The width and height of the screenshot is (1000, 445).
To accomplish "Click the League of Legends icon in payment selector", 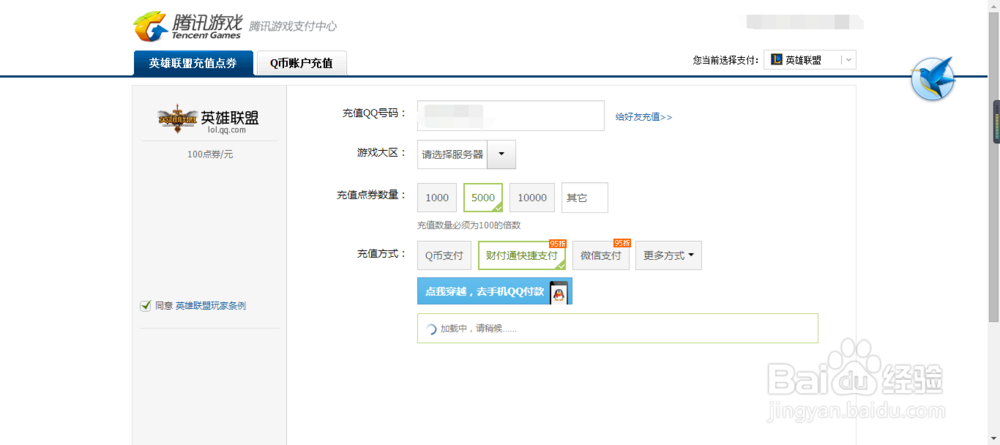I will coord(776,60).
